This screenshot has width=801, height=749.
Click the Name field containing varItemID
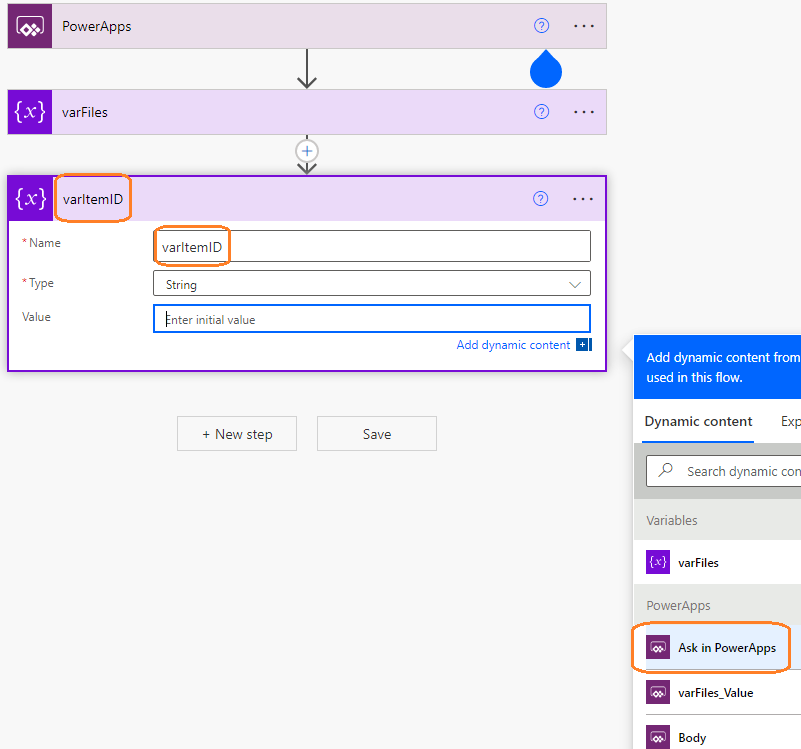click(x=372, y=246)
